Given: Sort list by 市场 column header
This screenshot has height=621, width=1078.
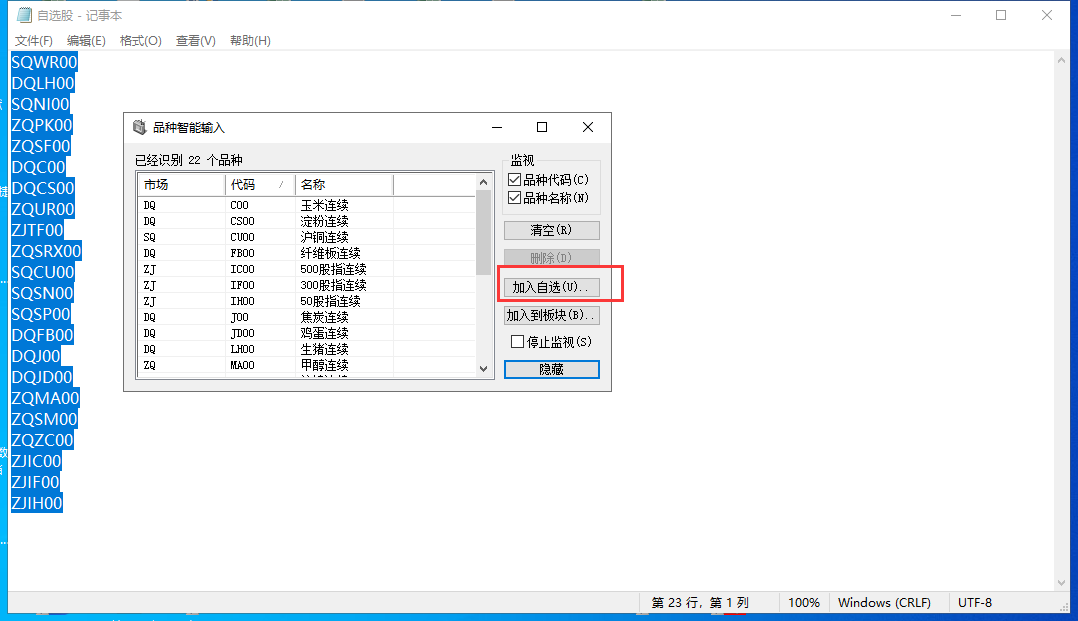Looking at the screenshot, I should pyautogui.click(x=182, y=184).
